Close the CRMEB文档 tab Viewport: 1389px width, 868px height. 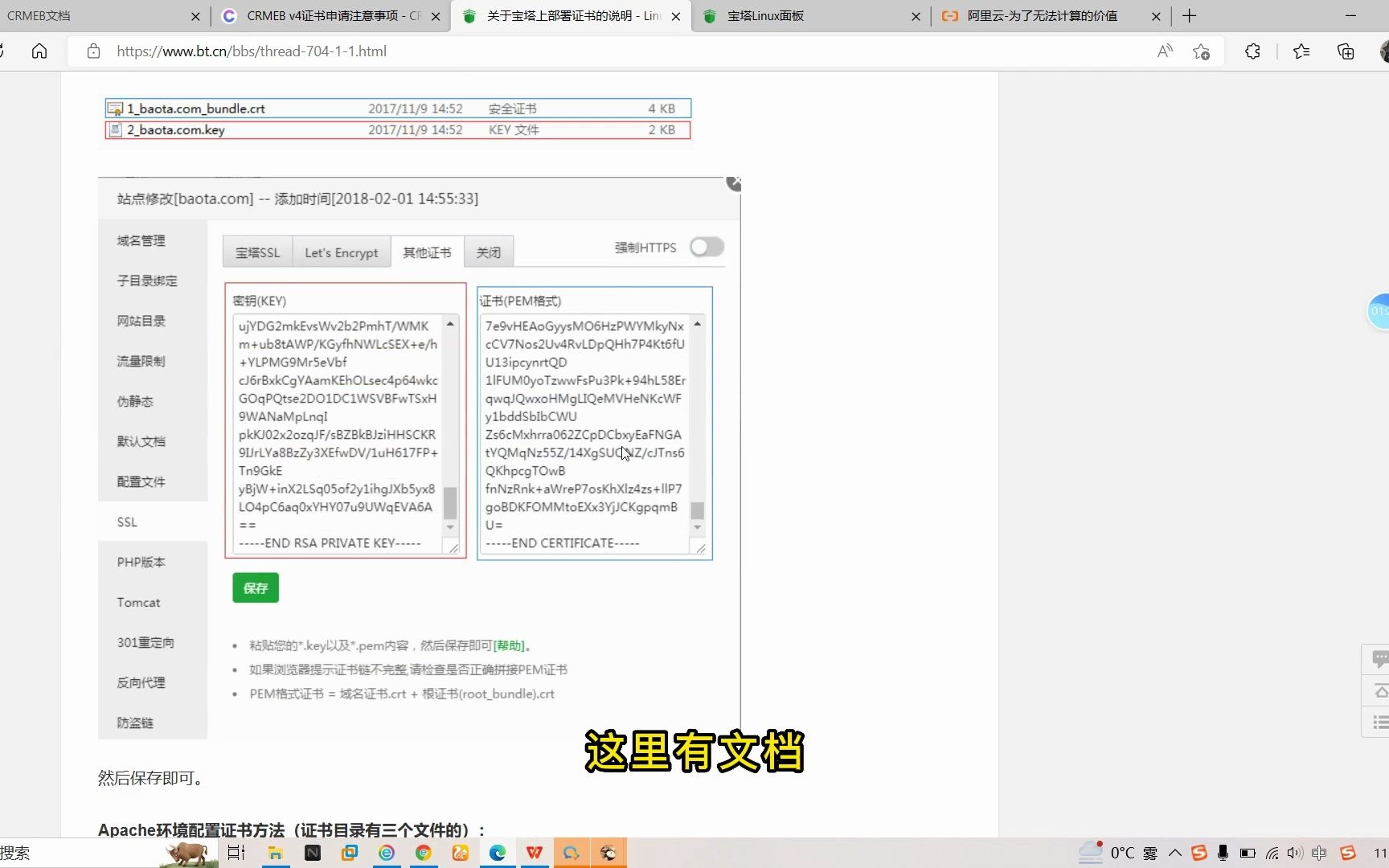[x=195, y=16]
